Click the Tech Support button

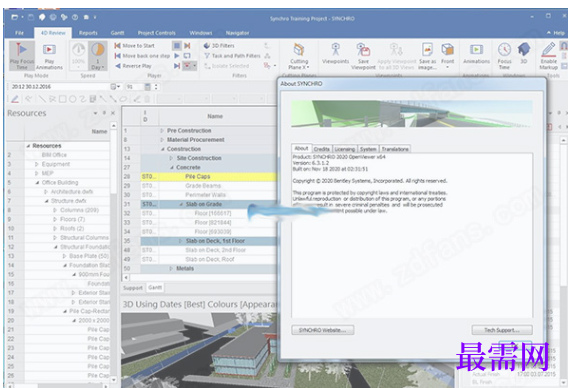coord(502,330)
